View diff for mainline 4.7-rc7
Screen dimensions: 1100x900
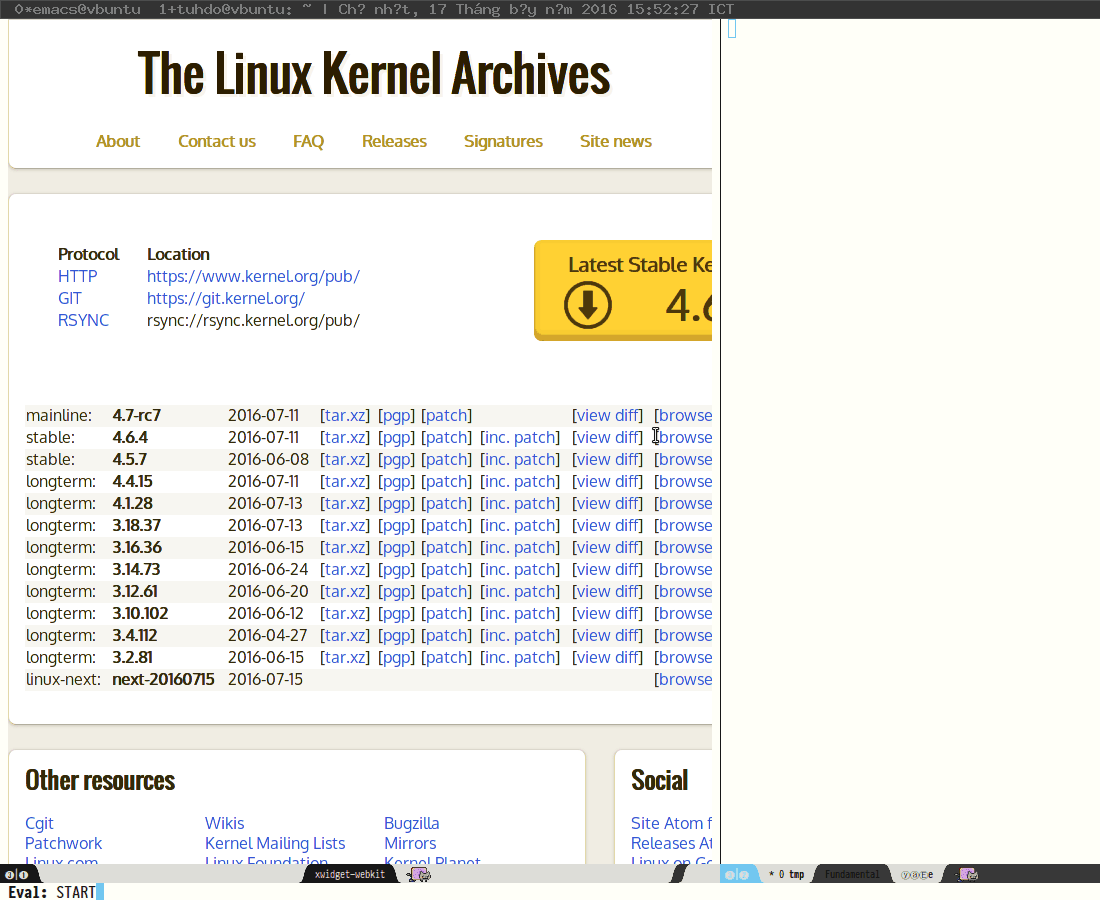[608, 415]
